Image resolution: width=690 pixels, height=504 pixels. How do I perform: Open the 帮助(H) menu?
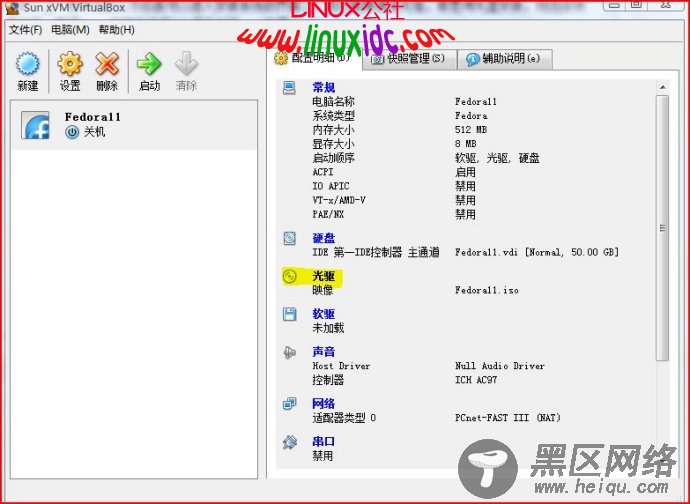[117, 30]
